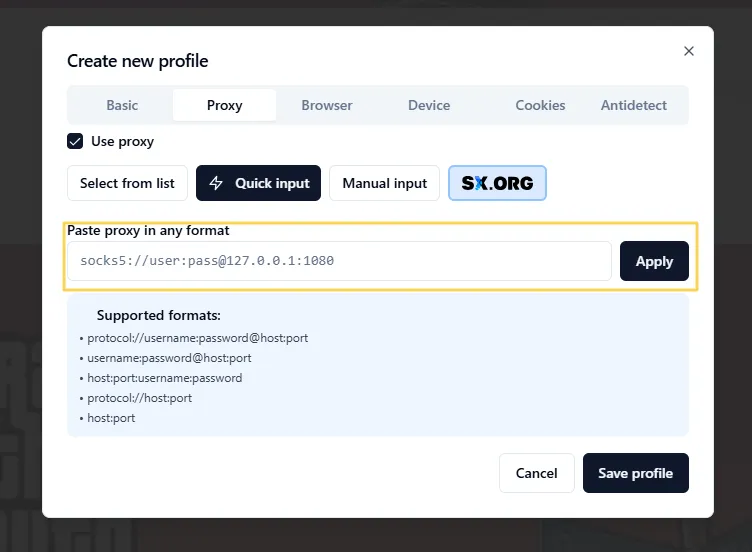Click the lightning bolt icon
The width and height of the screenshot is (752, 552).
point(216,183)
